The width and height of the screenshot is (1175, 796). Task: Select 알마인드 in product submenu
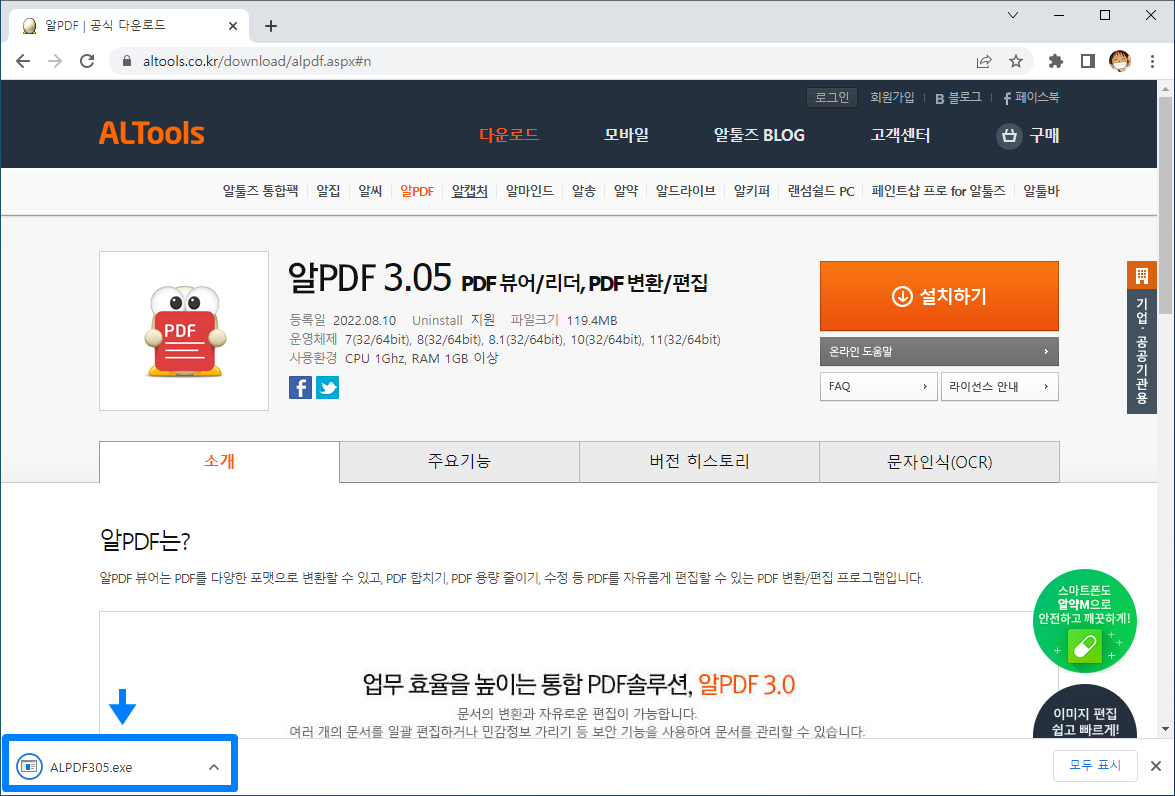[x=530, y=191]
